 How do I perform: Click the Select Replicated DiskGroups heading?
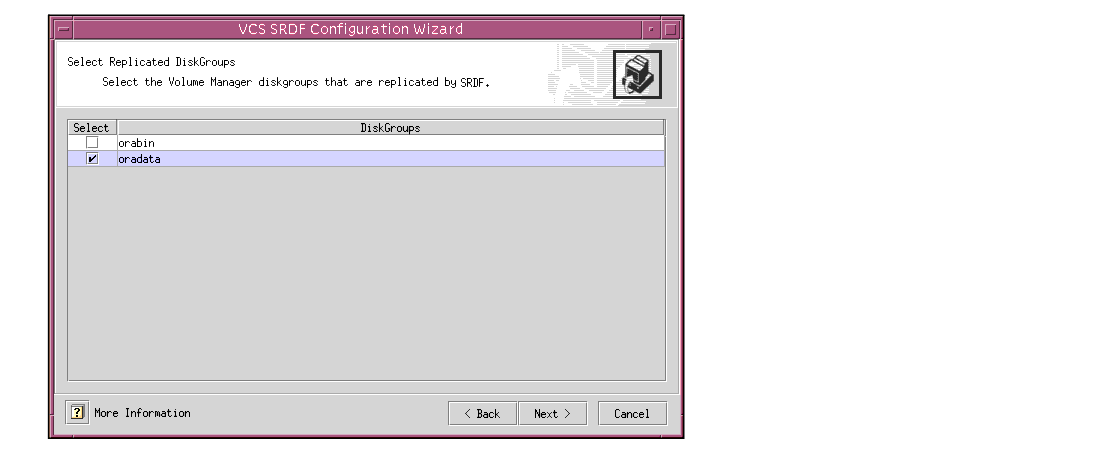coord(151,62)
